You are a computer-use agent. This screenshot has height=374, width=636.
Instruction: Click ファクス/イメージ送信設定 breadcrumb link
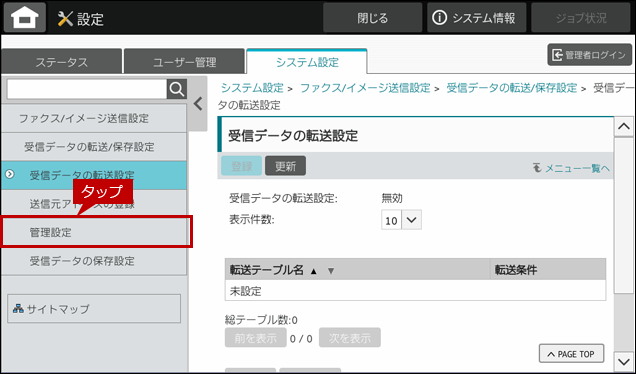[x=365, y=88]
